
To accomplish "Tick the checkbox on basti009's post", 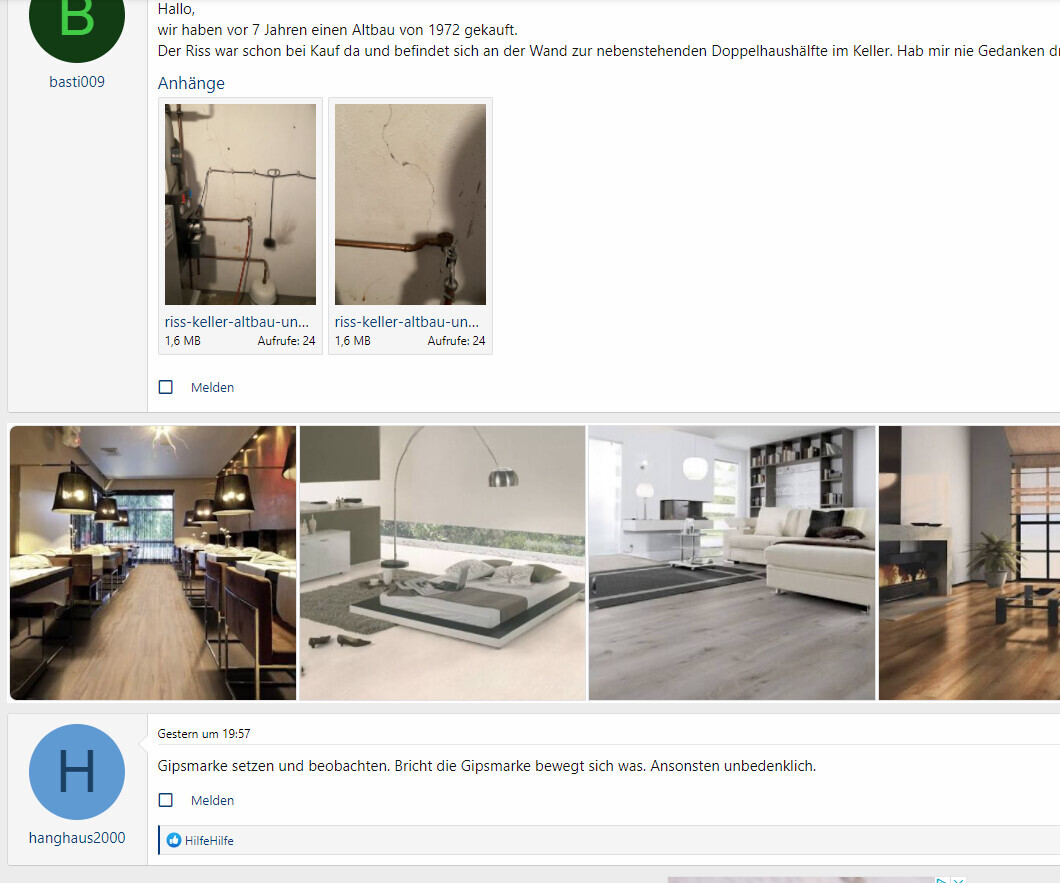I will tap(166, 387).
